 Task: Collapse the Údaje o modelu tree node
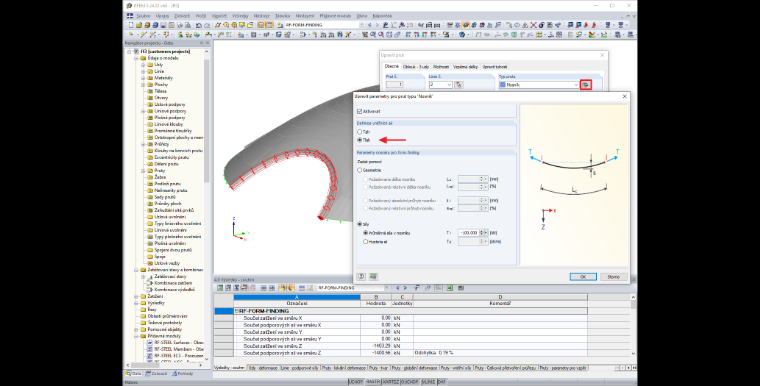[x=136, y=58]
